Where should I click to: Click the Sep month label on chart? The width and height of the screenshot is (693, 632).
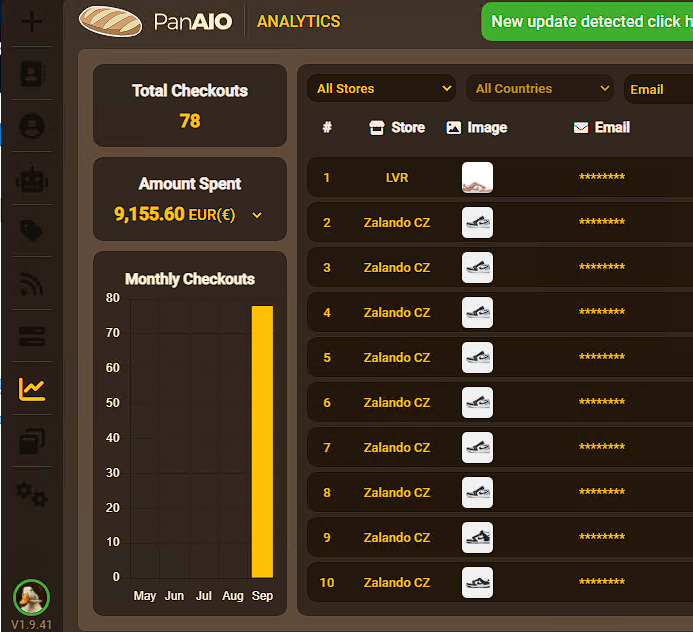pyautogui.click(x=262, y=596)
